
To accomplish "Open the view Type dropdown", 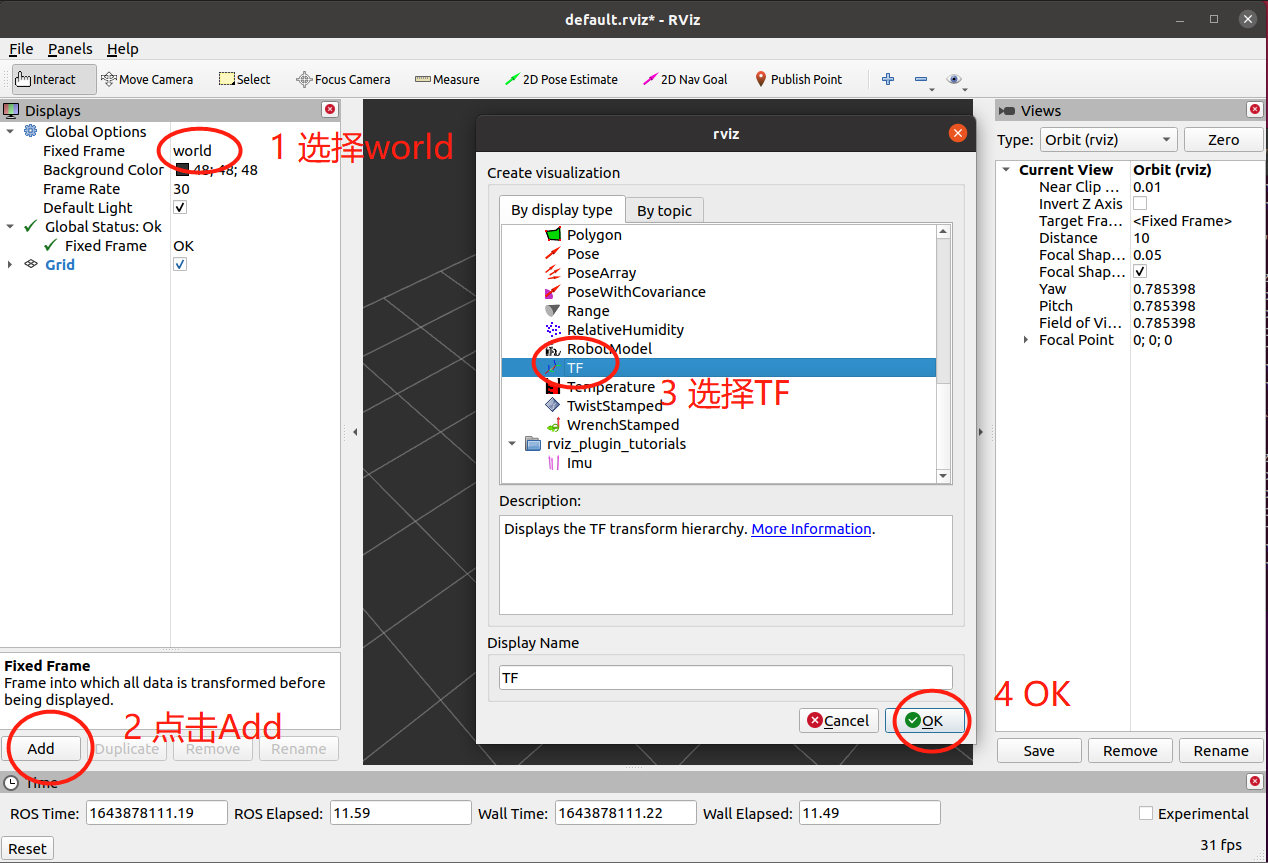I will tap(1108, 140).
